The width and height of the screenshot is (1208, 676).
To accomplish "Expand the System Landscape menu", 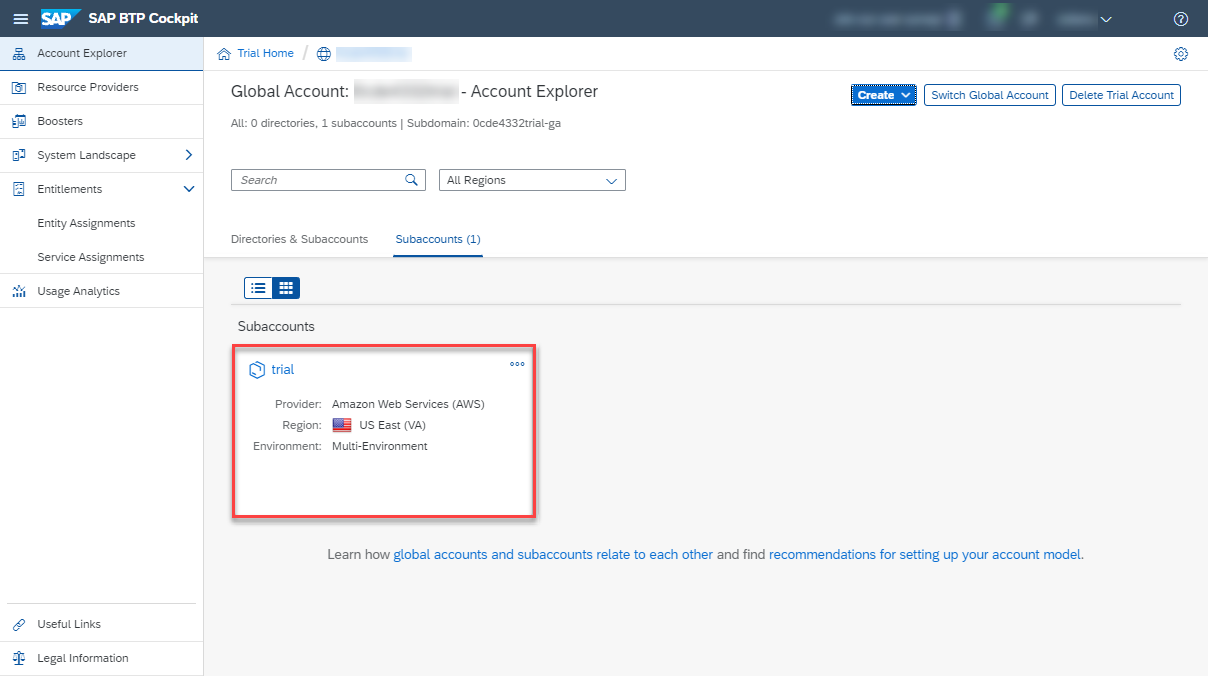I will point(189,156).
